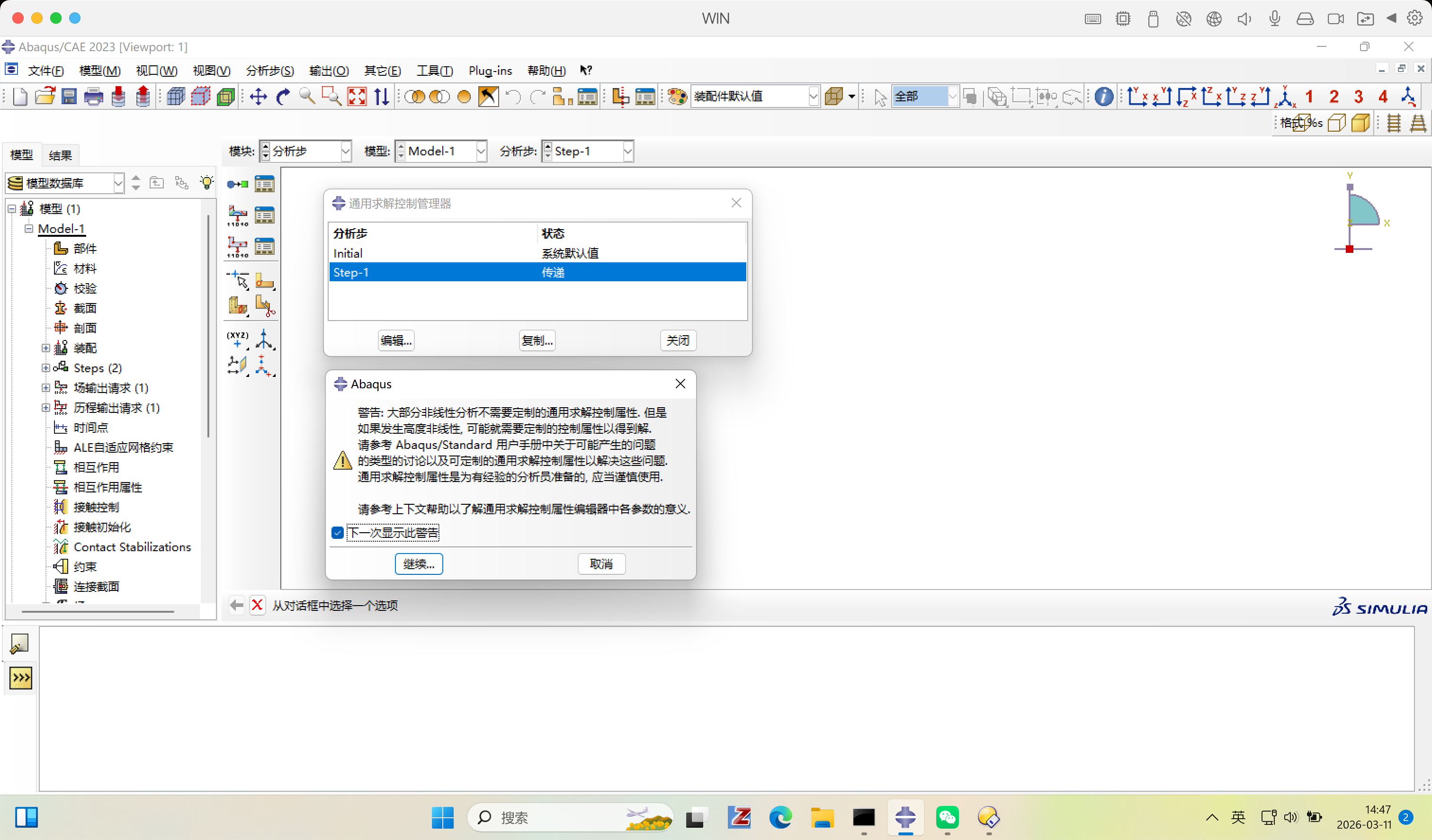Open WeChat from the taskbar
The width and height of the screenshot is (1432, 840).
(x=947, y=818)
